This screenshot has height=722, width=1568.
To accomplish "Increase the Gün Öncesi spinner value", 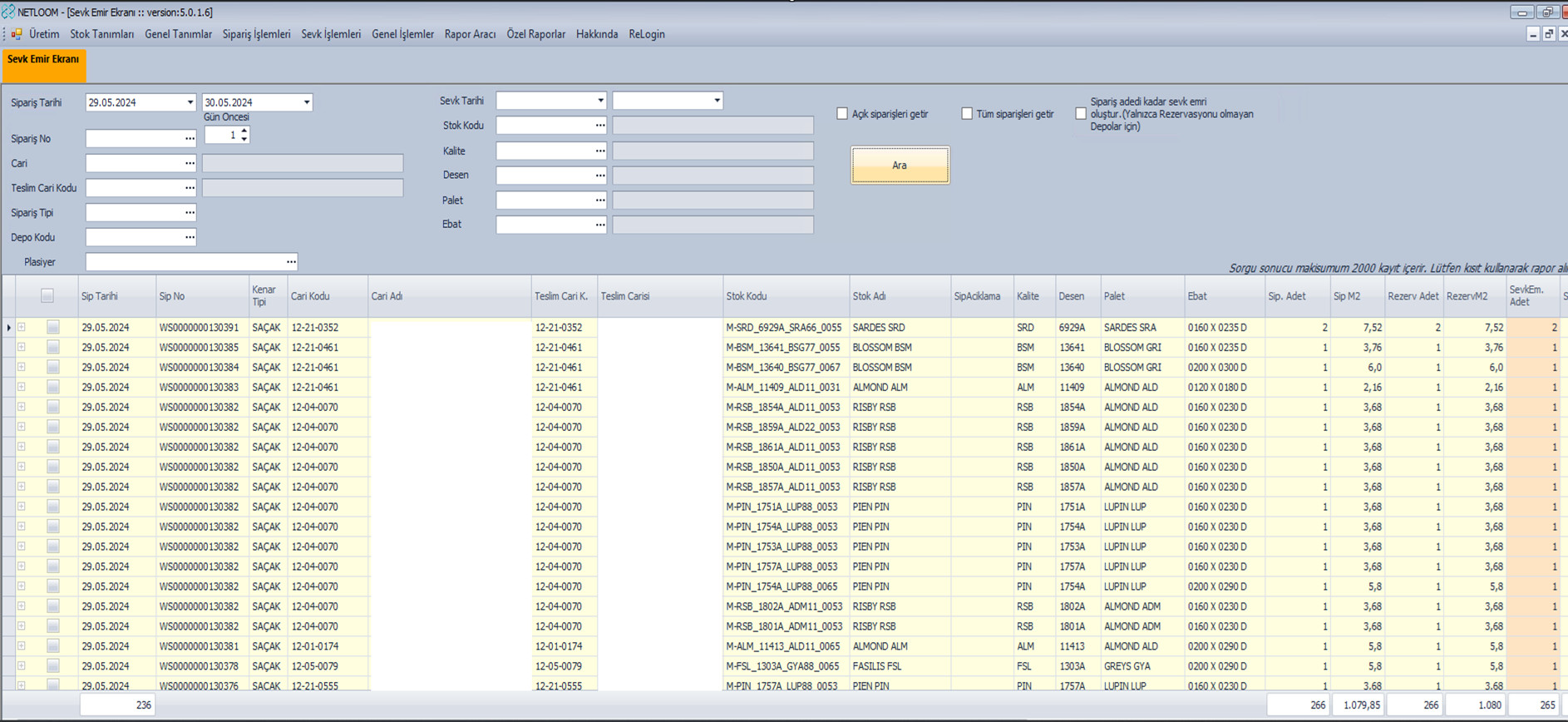I will click(244, 131).
